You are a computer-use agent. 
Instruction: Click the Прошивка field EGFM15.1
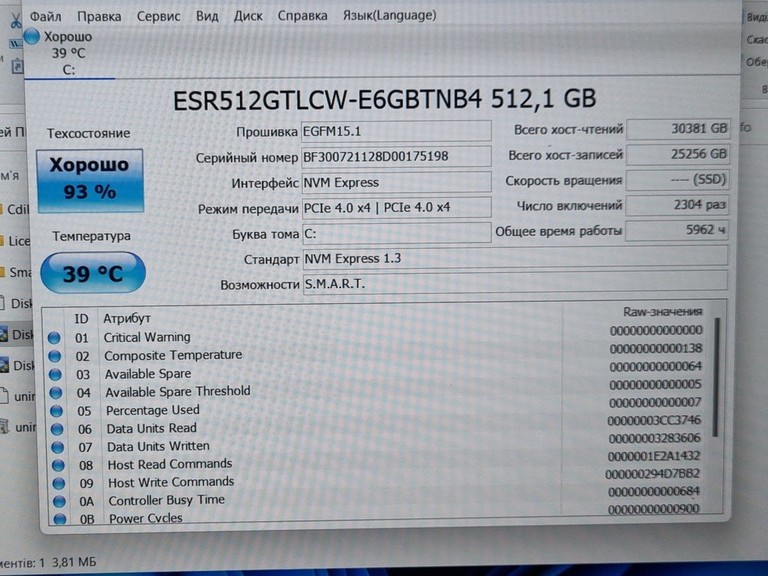tap(396, 131)
